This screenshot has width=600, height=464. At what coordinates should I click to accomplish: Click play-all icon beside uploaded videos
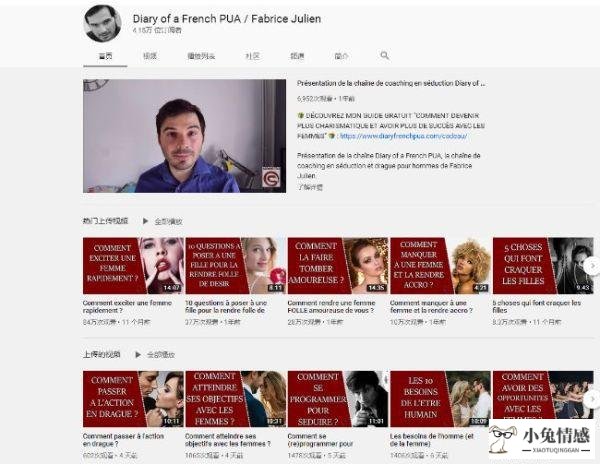coord(138,355)
